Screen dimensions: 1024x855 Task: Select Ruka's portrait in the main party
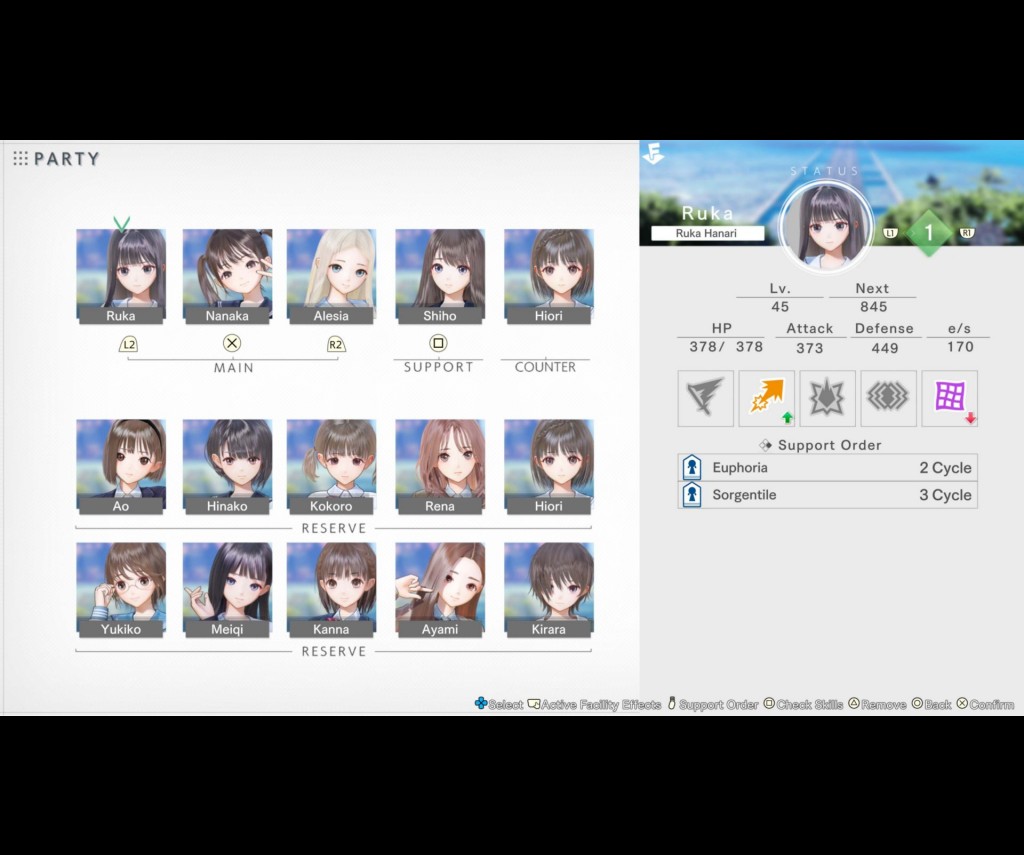pos(121,276)
